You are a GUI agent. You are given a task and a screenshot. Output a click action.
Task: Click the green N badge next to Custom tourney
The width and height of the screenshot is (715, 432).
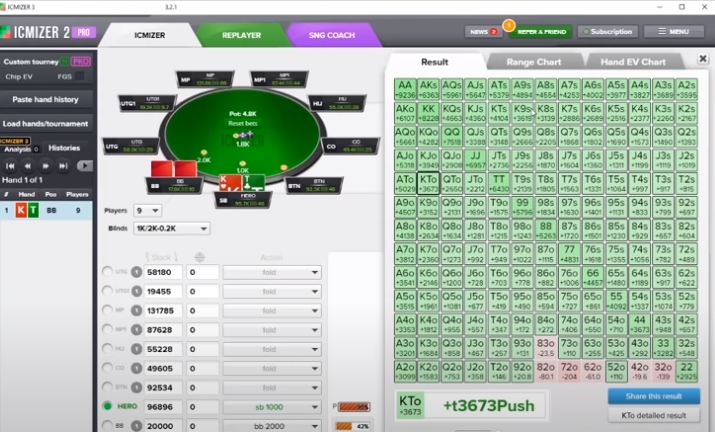click(65, 61)
